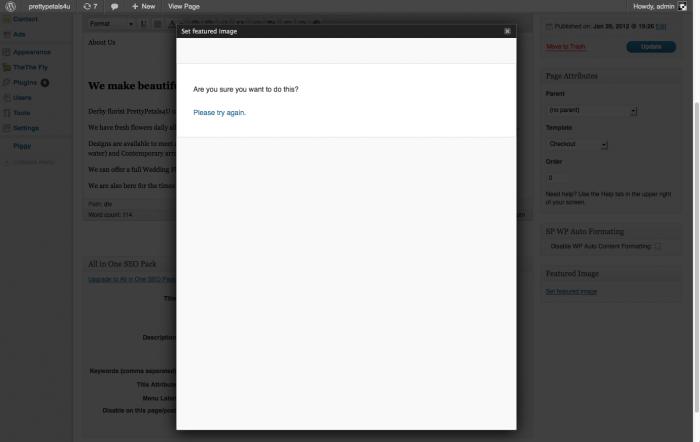Click the Users sidebar icon

(7, 98)
